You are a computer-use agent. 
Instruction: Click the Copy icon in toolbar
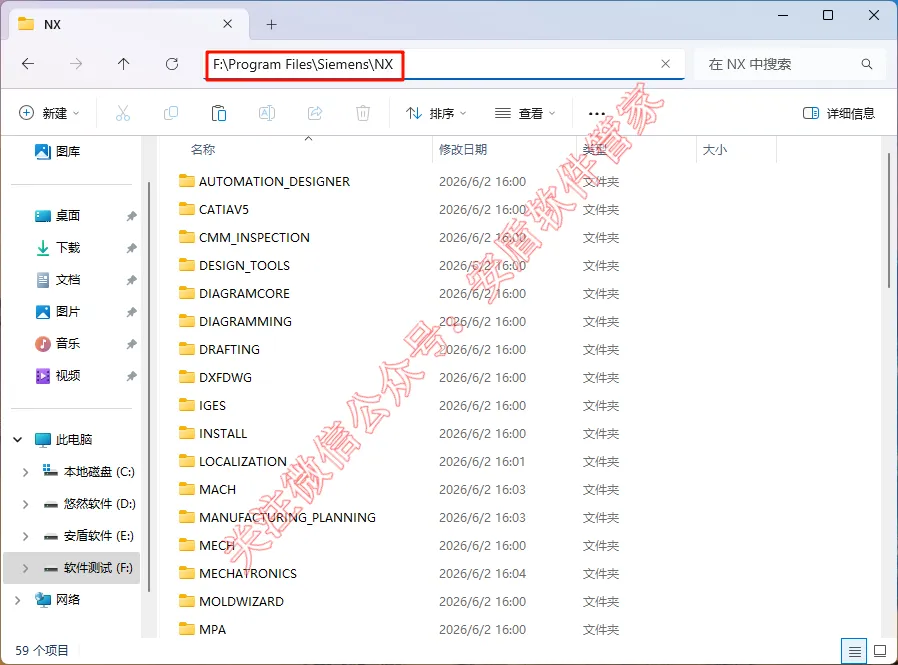[171, 113]
